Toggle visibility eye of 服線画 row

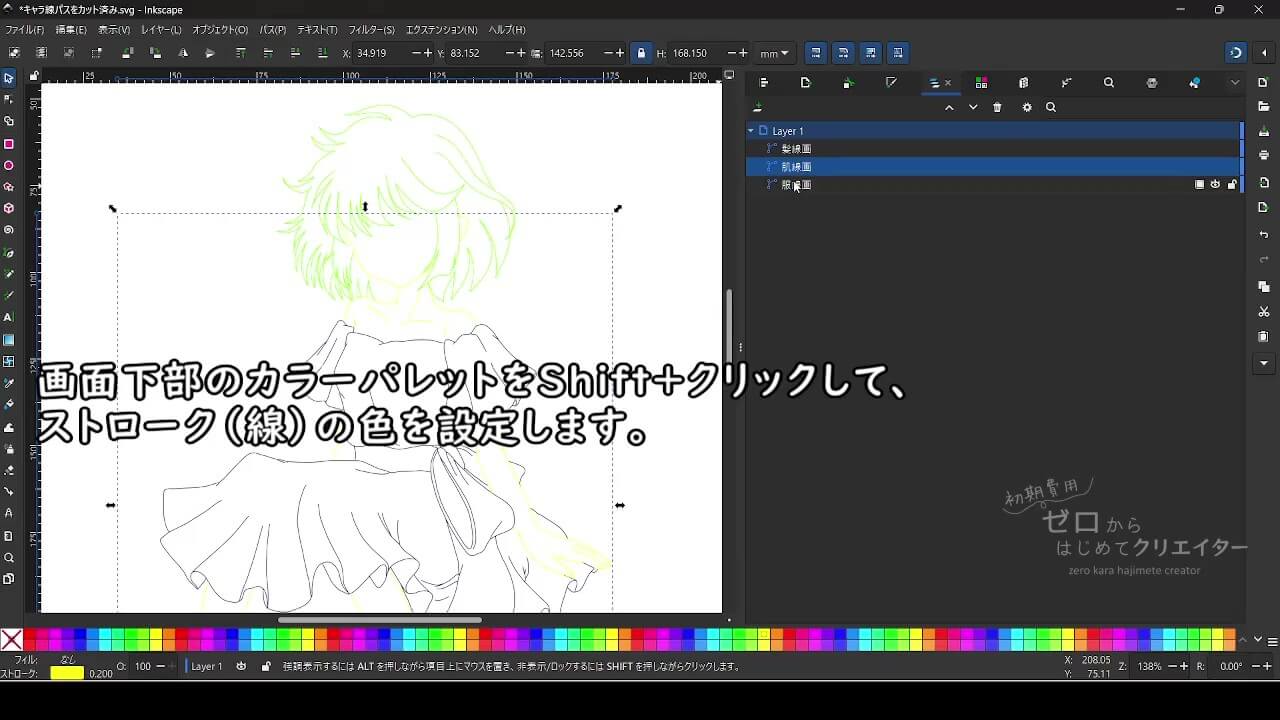coord(1215,185)
